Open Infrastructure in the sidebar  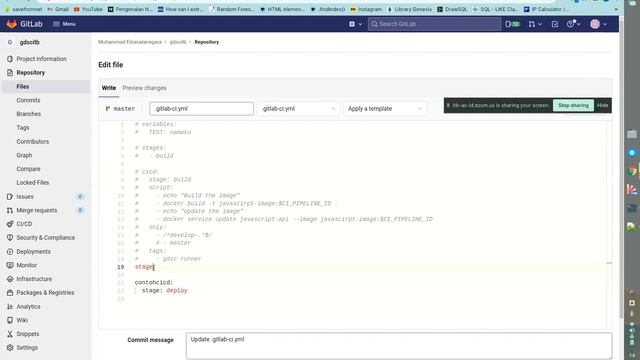pos(34,279)
